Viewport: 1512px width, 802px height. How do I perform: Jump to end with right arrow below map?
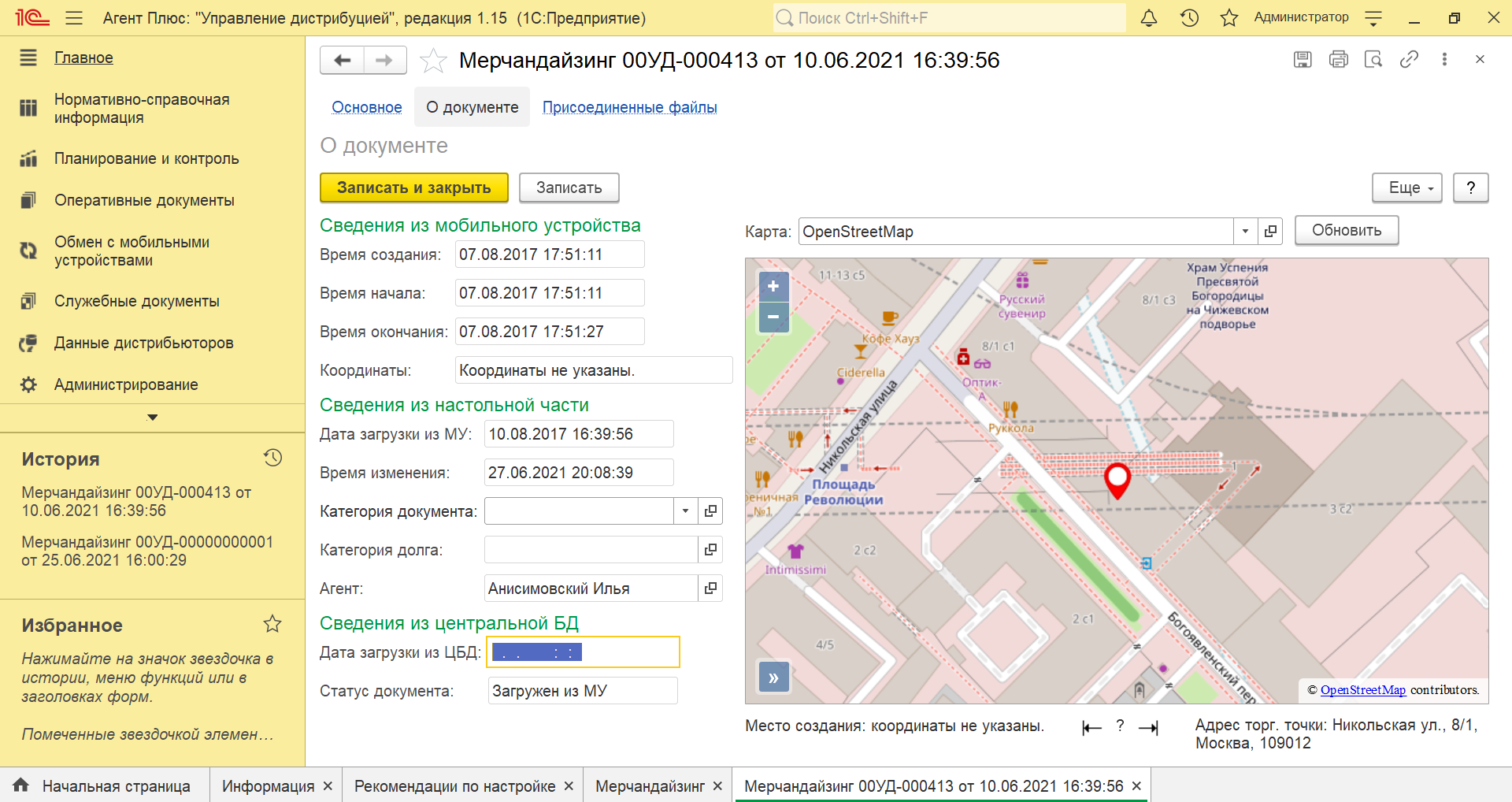[1148, 728]
